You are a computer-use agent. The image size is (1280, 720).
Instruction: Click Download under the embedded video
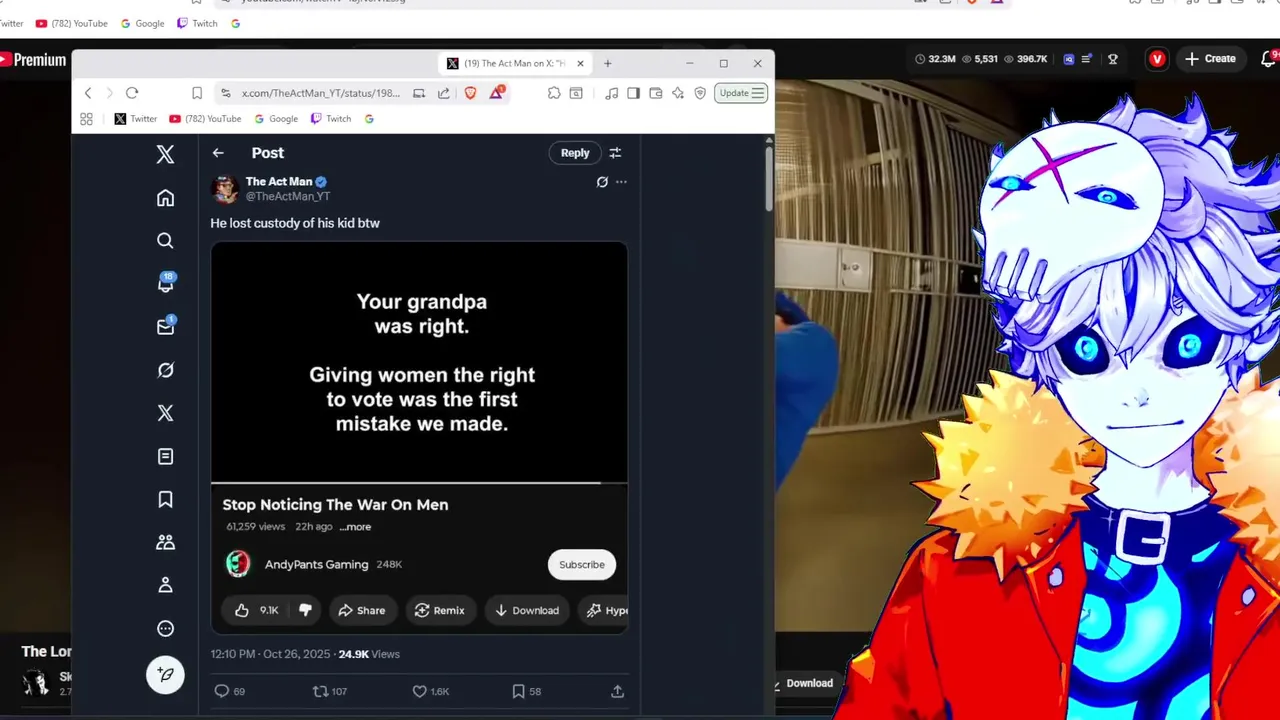pyautogui.click(x=527, y=611)
